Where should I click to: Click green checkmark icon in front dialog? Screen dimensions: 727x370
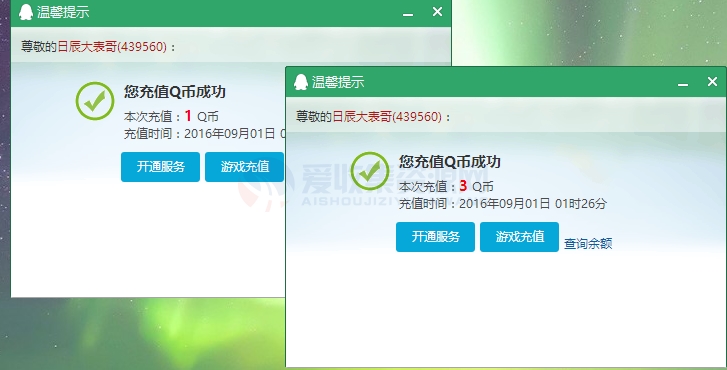pyautogui.click(x=370, y=171)
